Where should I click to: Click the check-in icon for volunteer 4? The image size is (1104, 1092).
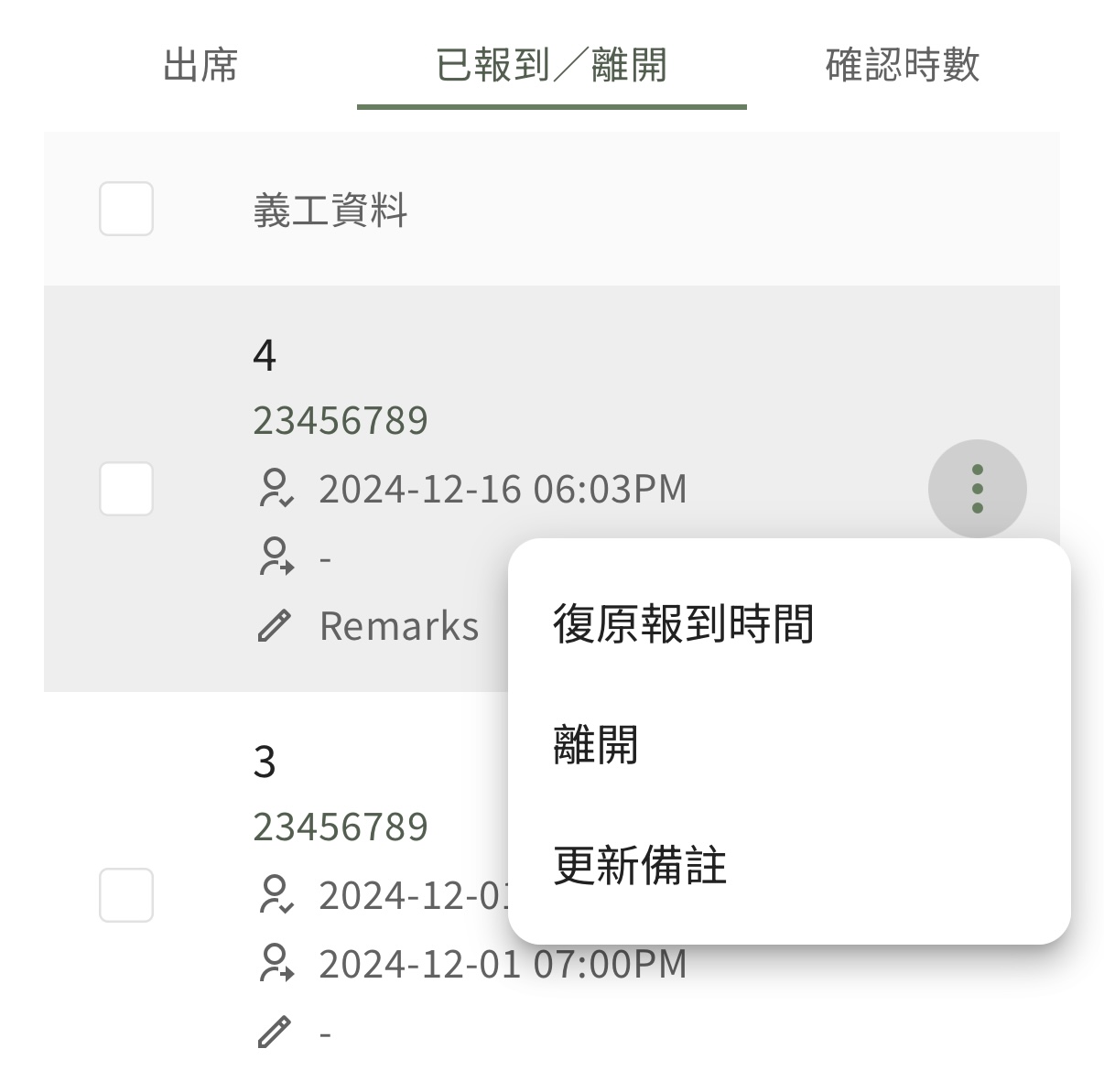click(x=276, y=489)
